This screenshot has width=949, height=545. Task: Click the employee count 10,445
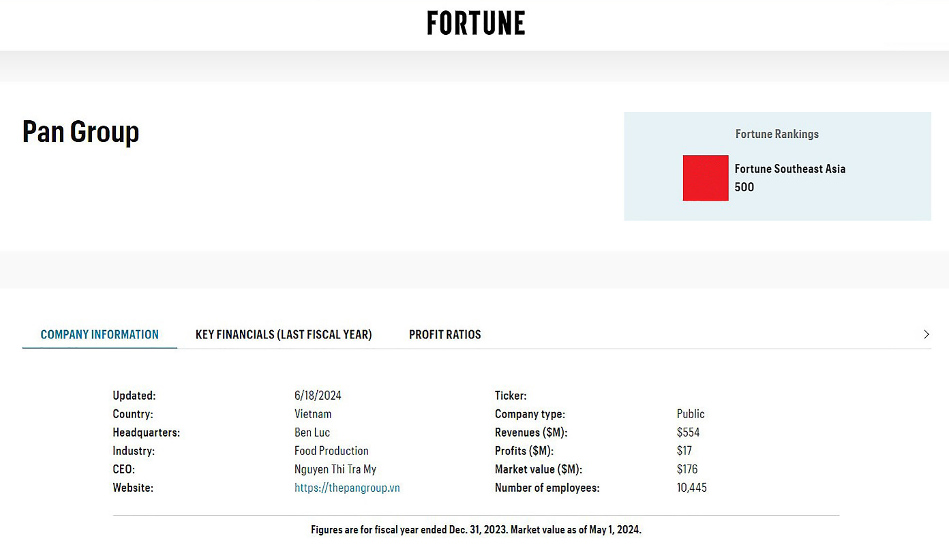[692, 488]
